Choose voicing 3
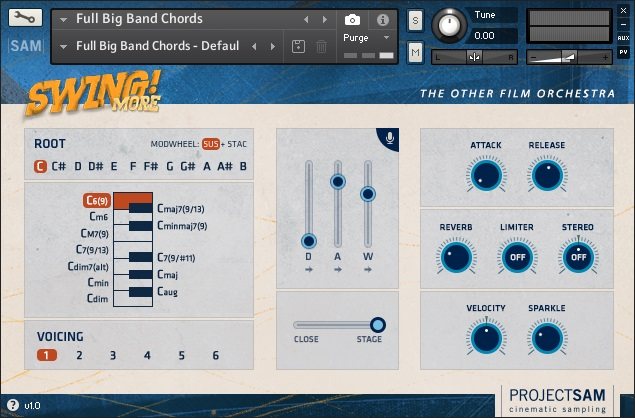 [113, 355]
